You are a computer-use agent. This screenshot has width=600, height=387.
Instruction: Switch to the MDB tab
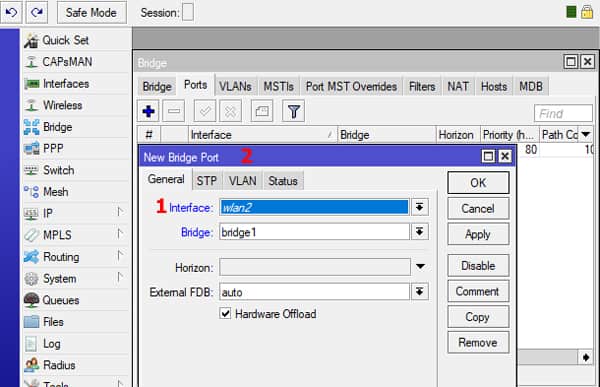[531, 87]
